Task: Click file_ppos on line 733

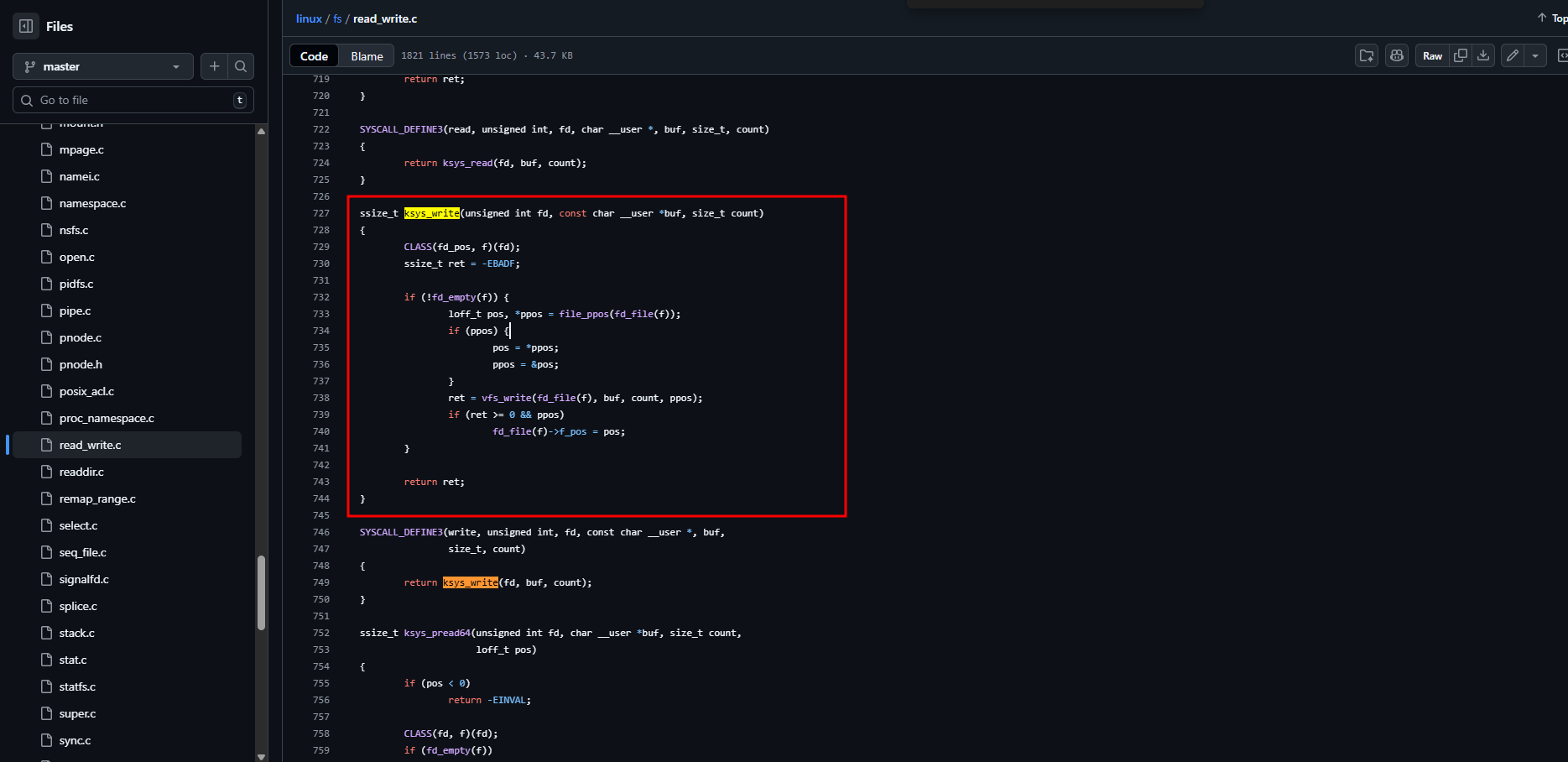Action: click(584, 314)
